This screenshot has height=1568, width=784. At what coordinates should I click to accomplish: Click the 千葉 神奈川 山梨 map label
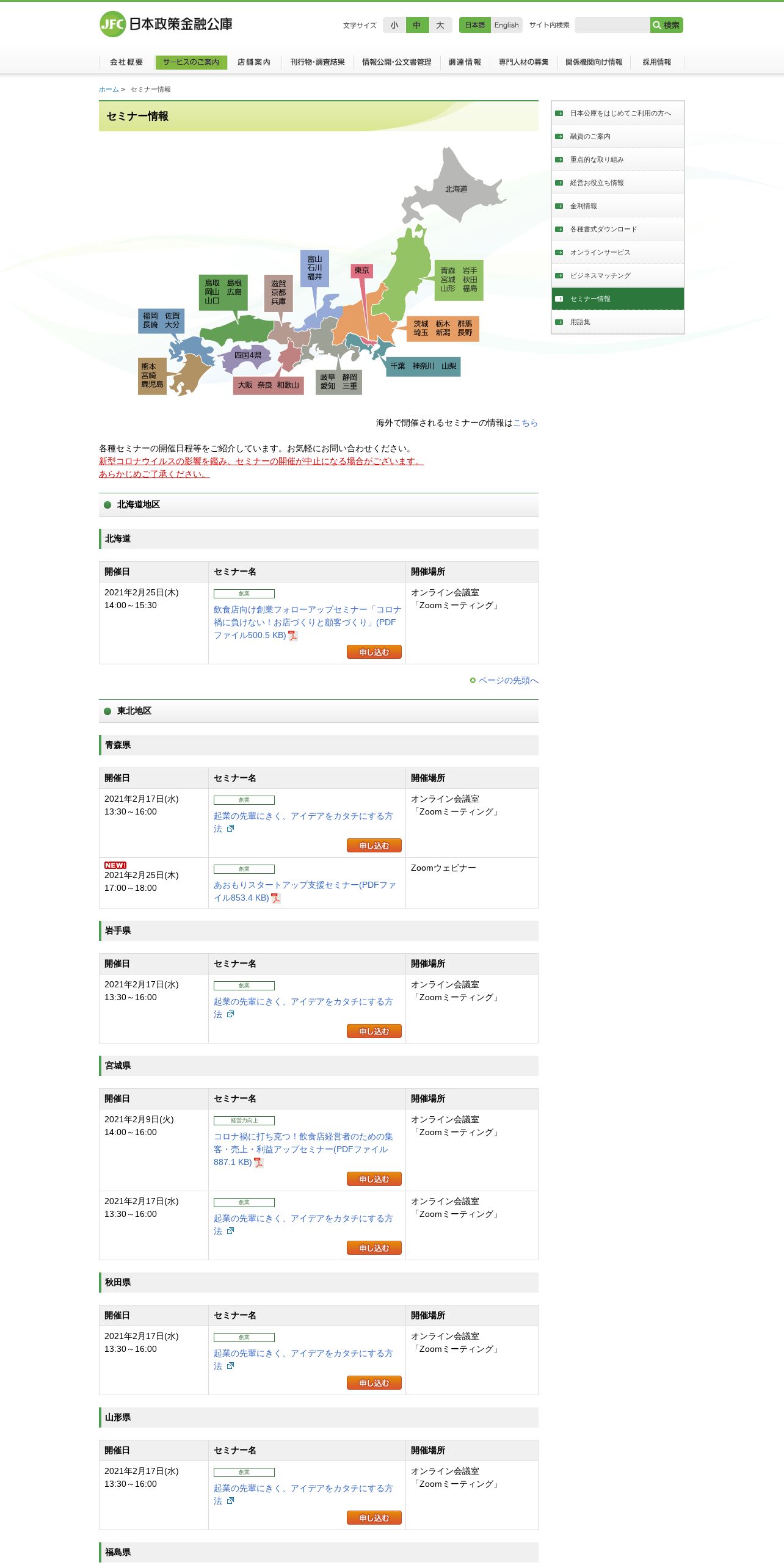coord(423,366)
